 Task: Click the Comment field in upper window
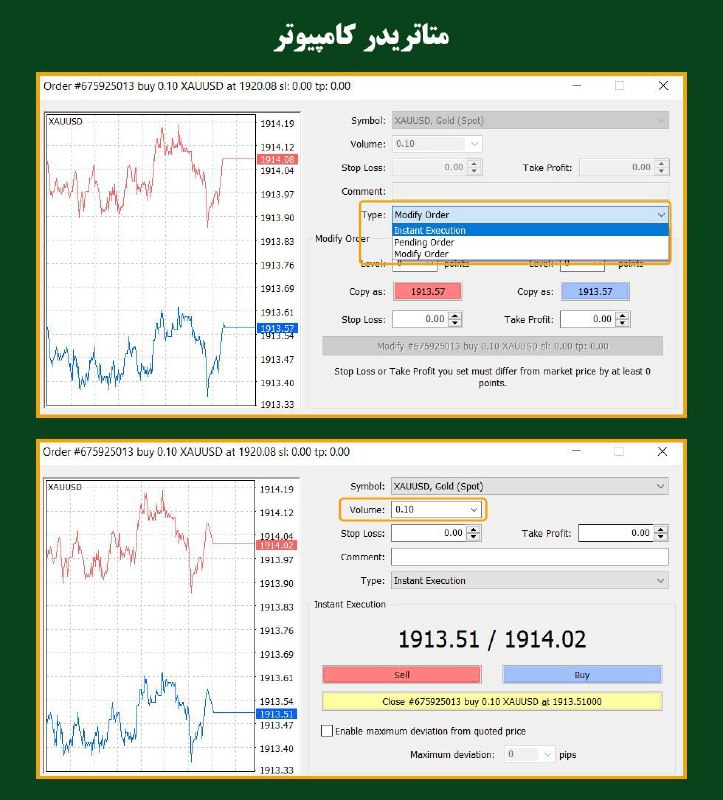pyautogui.click(x=530, y=191)
